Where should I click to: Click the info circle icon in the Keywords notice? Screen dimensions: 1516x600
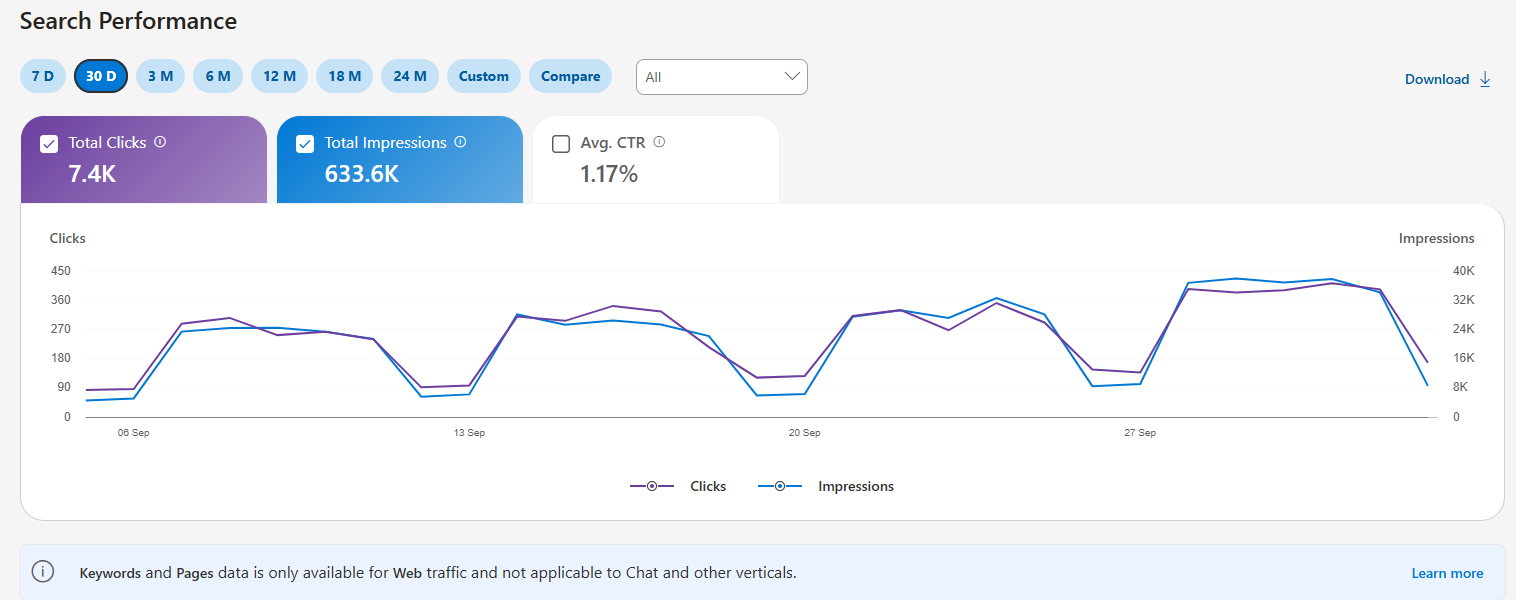(43, 572)
